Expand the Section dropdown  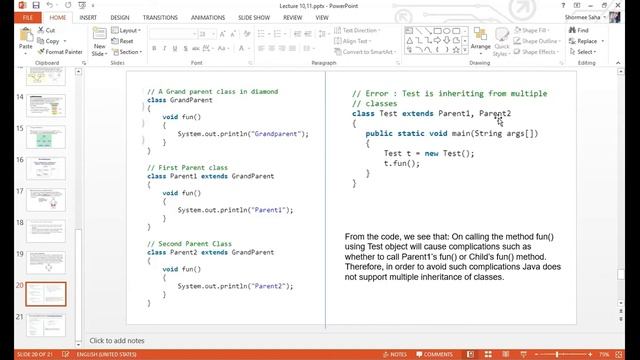(127, 52)
